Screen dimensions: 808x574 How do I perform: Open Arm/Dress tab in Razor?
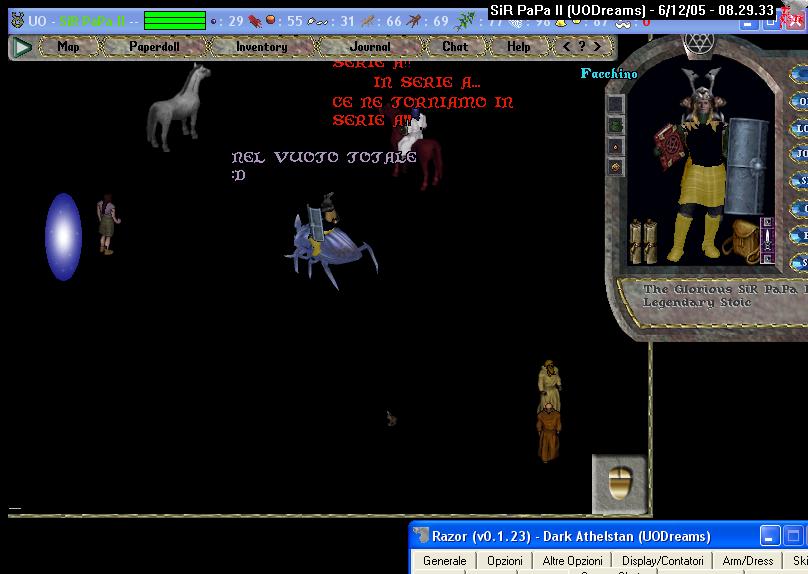pos(748,561)
